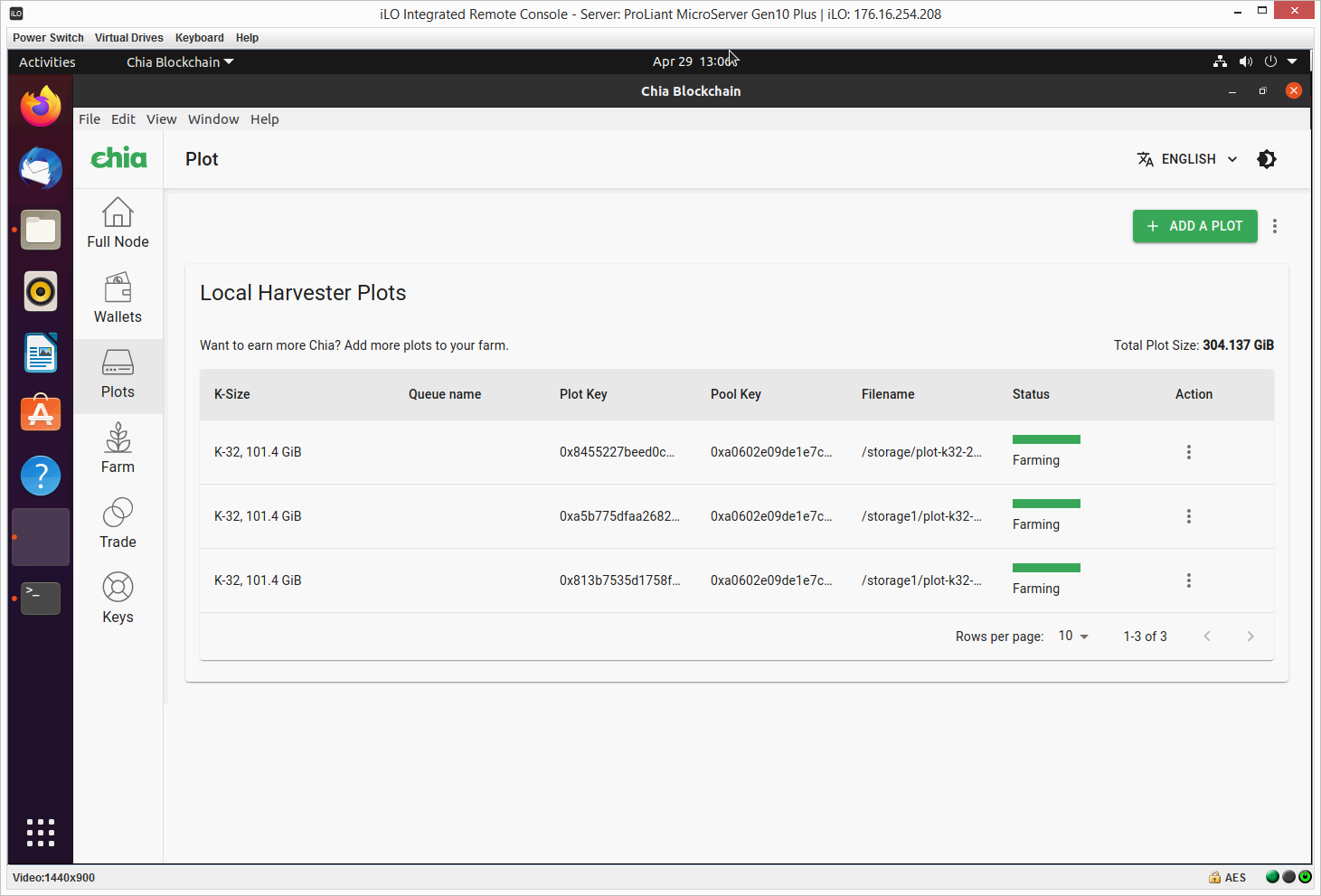Open the Keys section
The width and height of the screenshot is (1321, 896).
click(x=118, y=597)
